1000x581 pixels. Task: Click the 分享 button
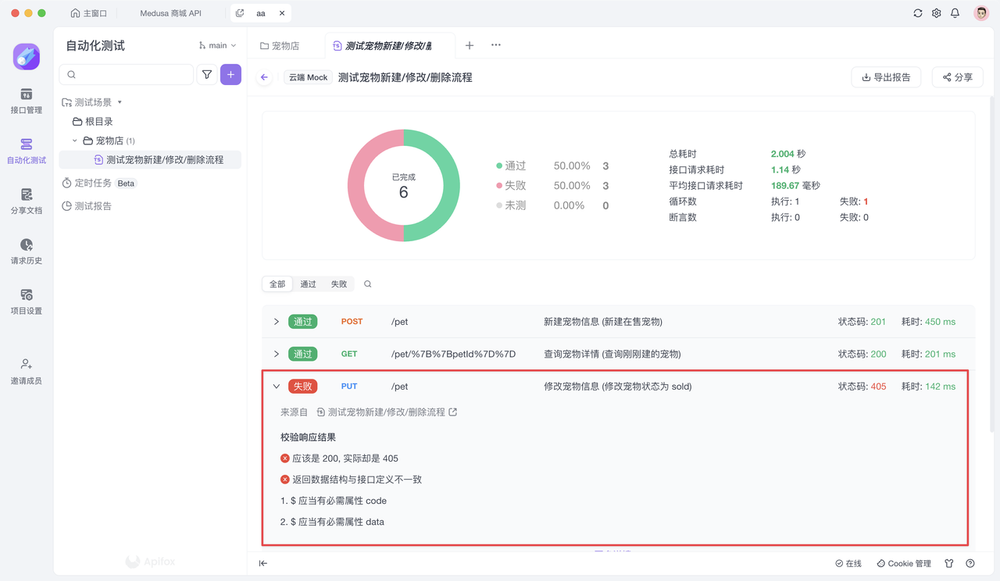click(x=957, y=77)
